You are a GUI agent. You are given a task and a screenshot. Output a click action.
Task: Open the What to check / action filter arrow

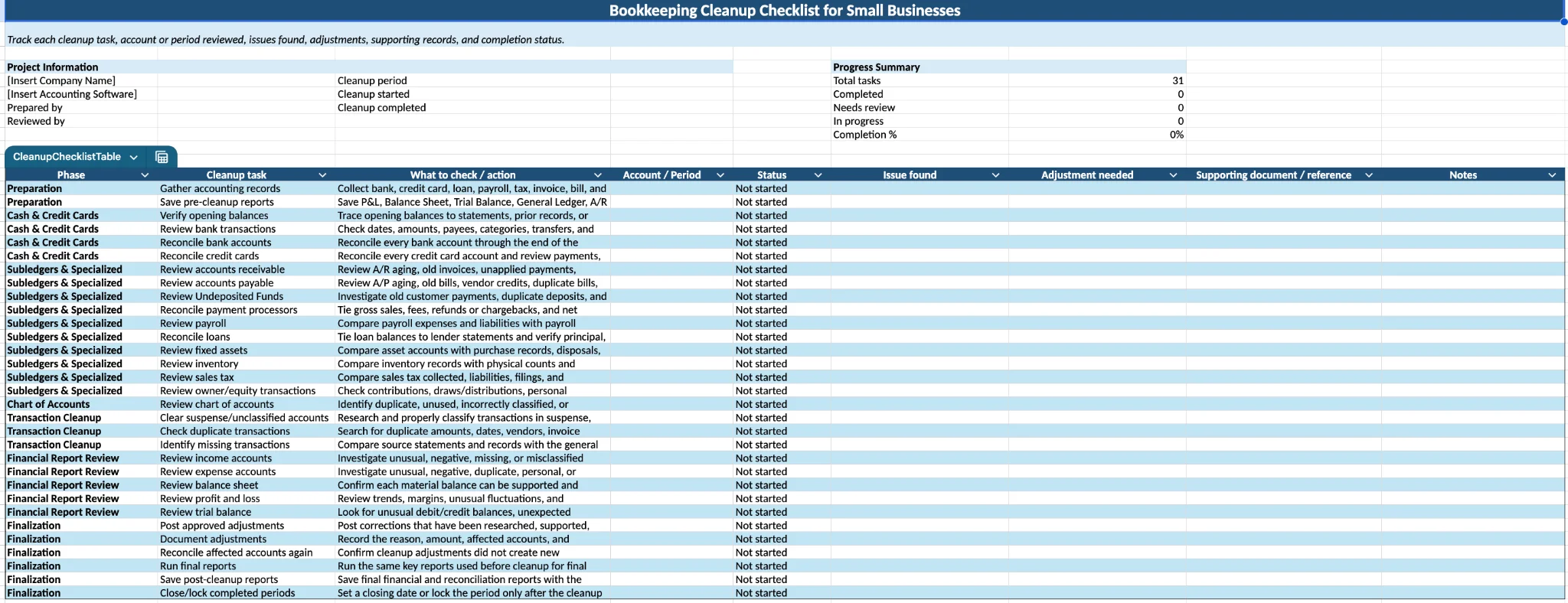point(598,175)
